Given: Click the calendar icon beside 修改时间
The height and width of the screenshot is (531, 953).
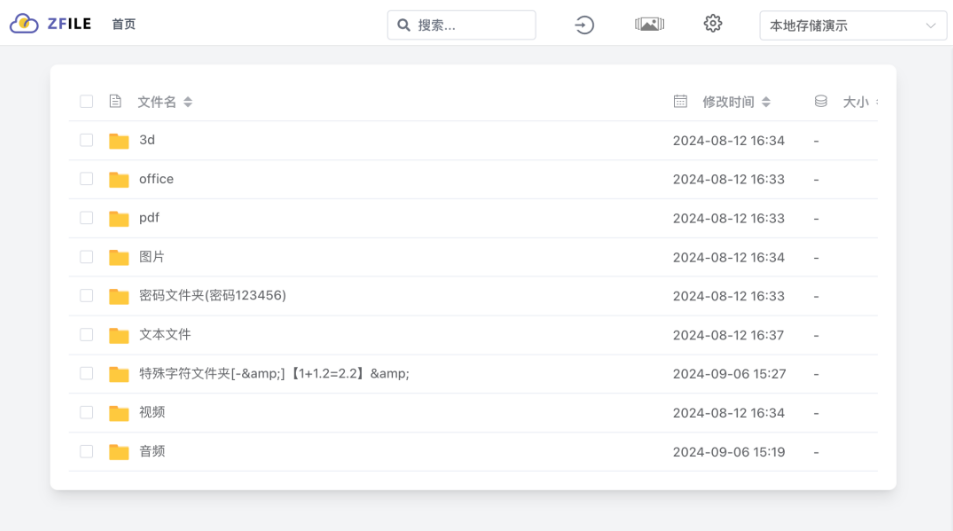Looking at the screenshot, I should click(x=680, y=101).
